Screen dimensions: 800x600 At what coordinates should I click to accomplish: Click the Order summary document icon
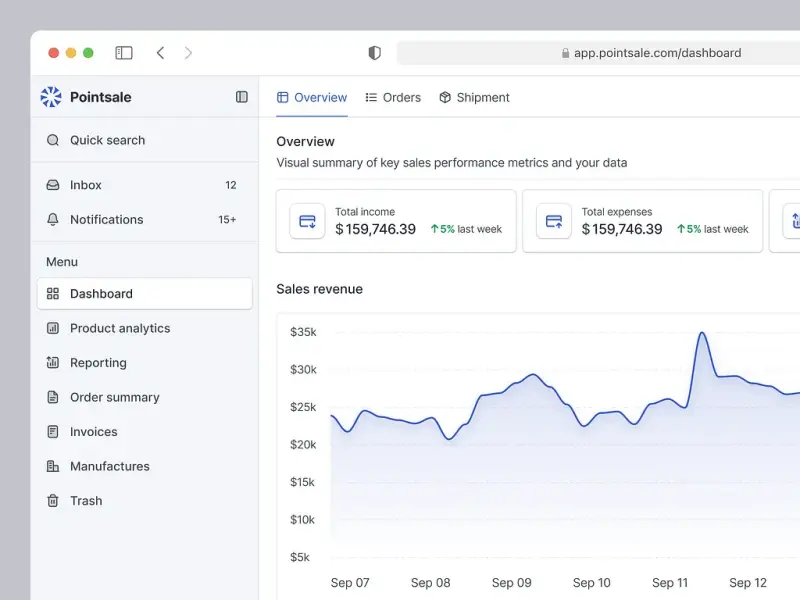[53, 397]
